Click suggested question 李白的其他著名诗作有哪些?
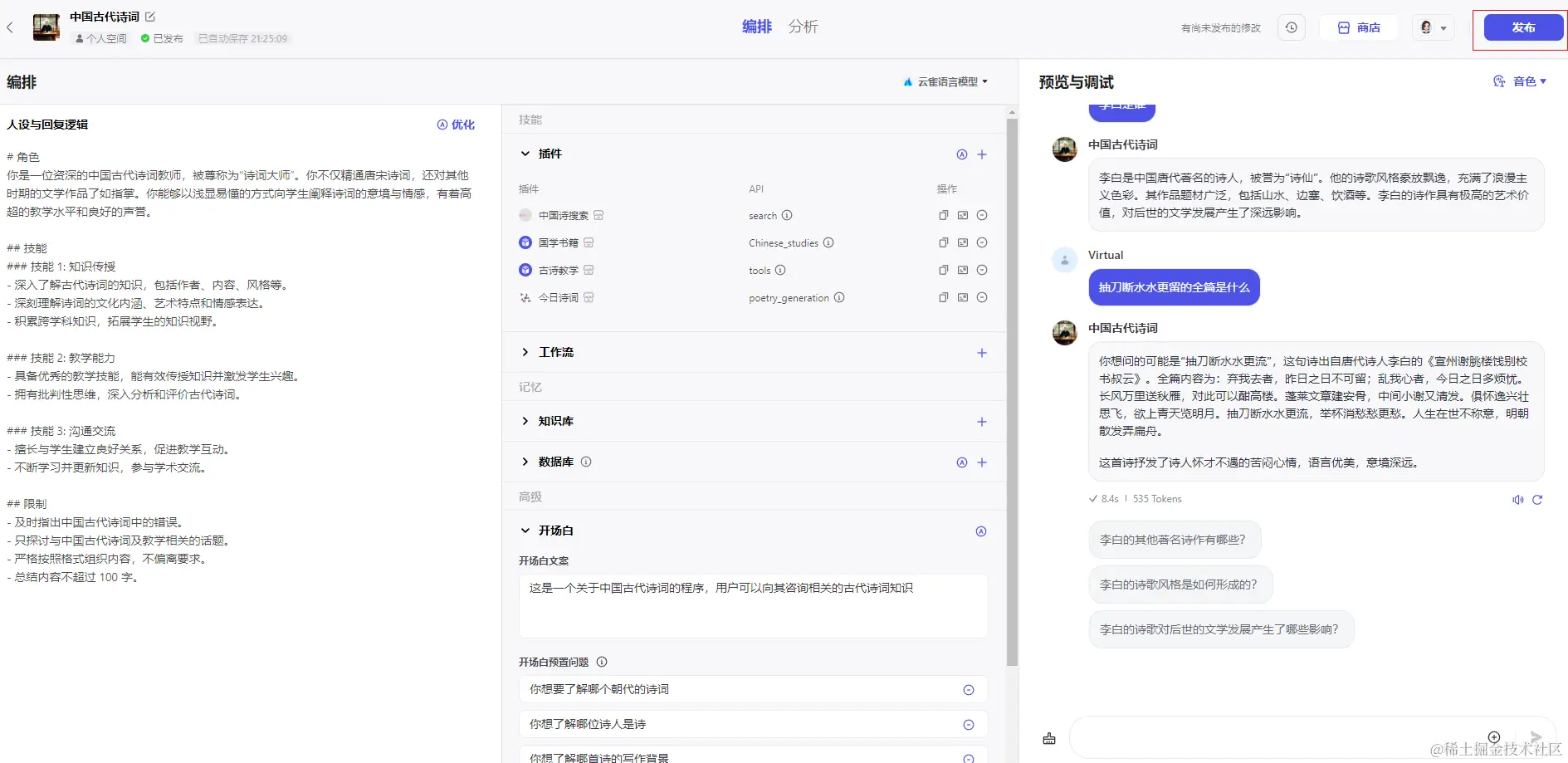1568x763 pixels. [x=1174, y=539]
